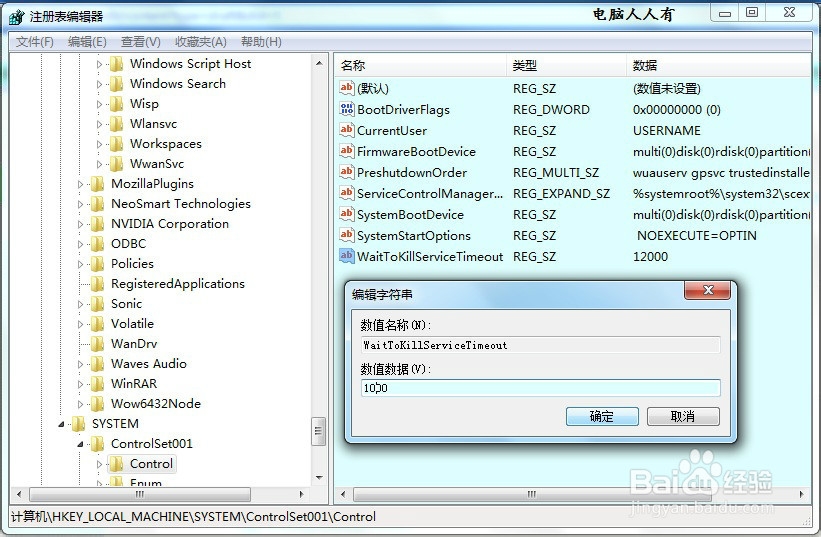Screen dimensions: 821x537
Task: Click the ControlSet001 folder icon
Action: [x=97, y=444]
